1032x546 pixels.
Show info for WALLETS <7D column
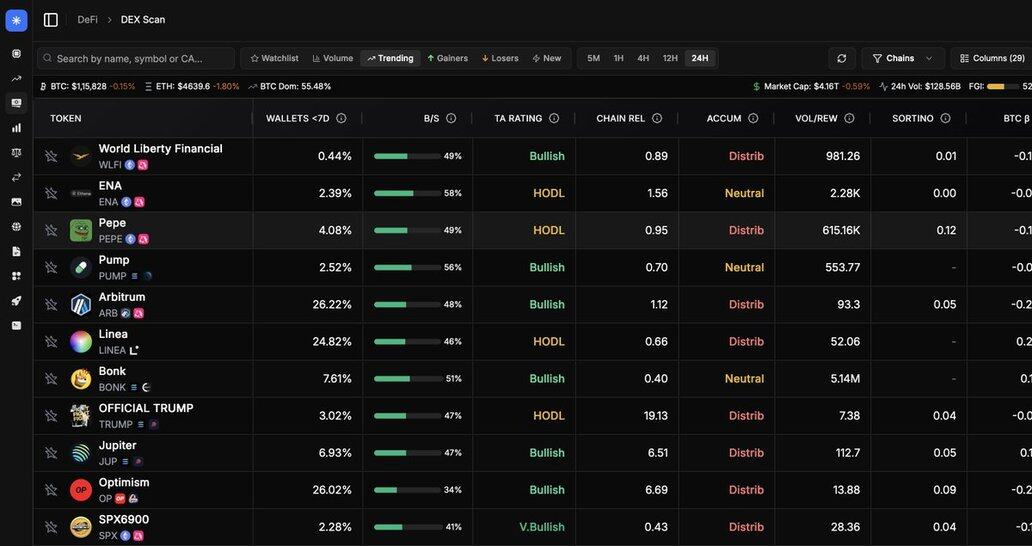point(341,118)
